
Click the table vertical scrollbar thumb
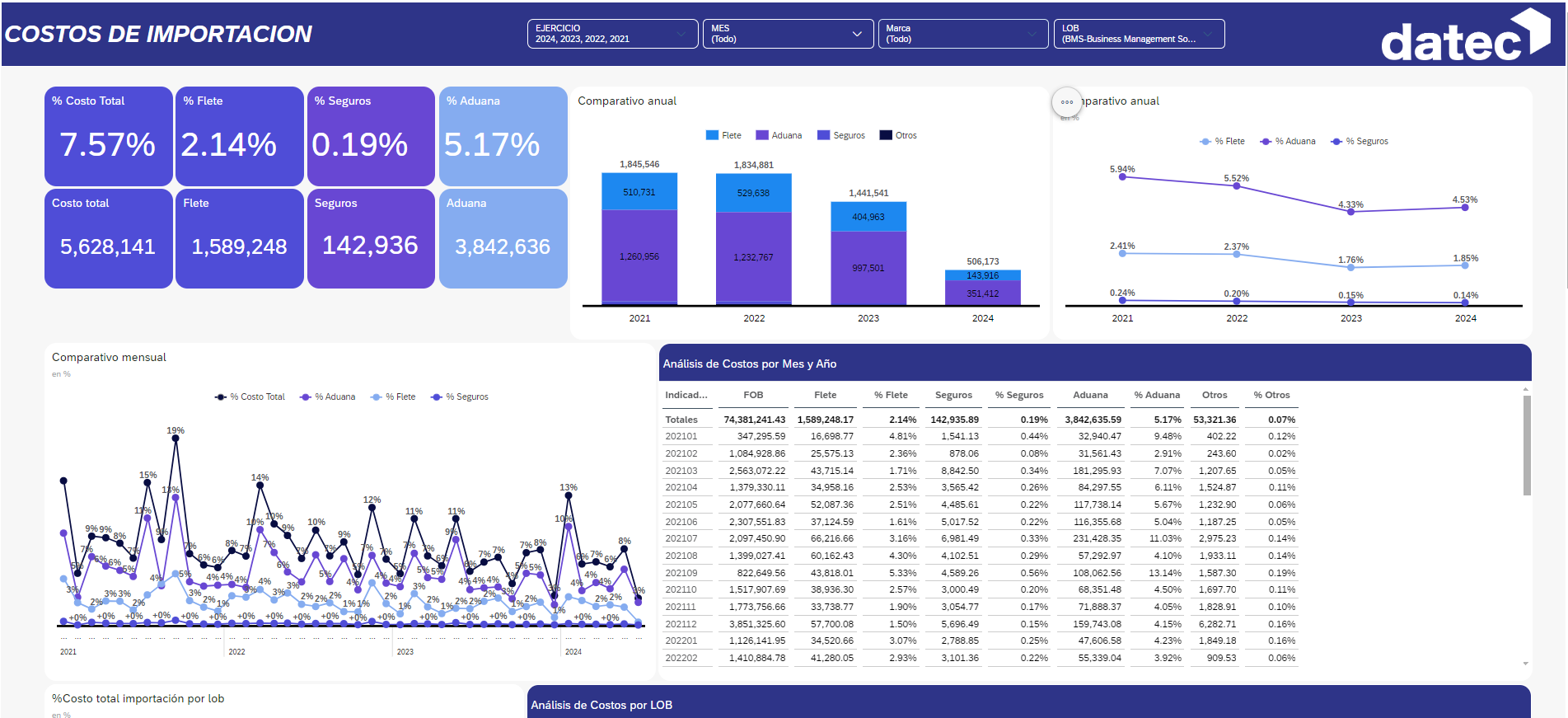point(1527,445)
